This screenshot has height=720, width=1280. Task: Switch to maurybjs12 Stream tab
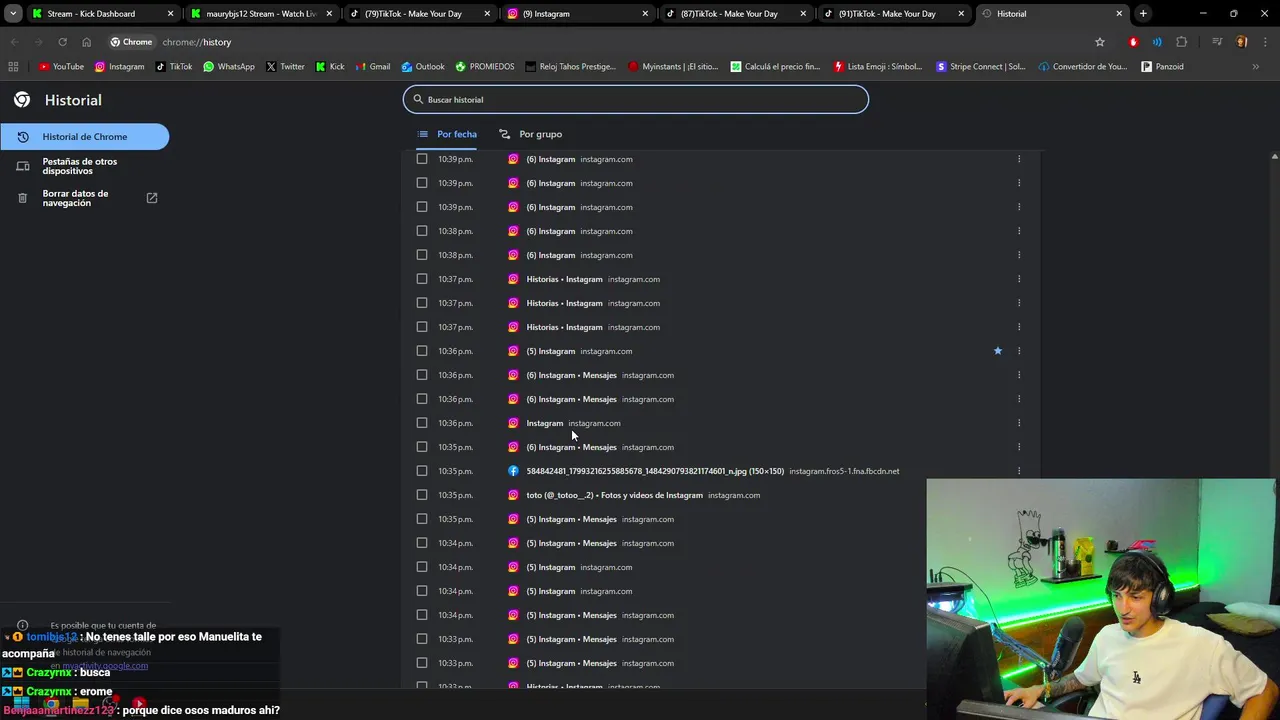(x=262, y=14)
